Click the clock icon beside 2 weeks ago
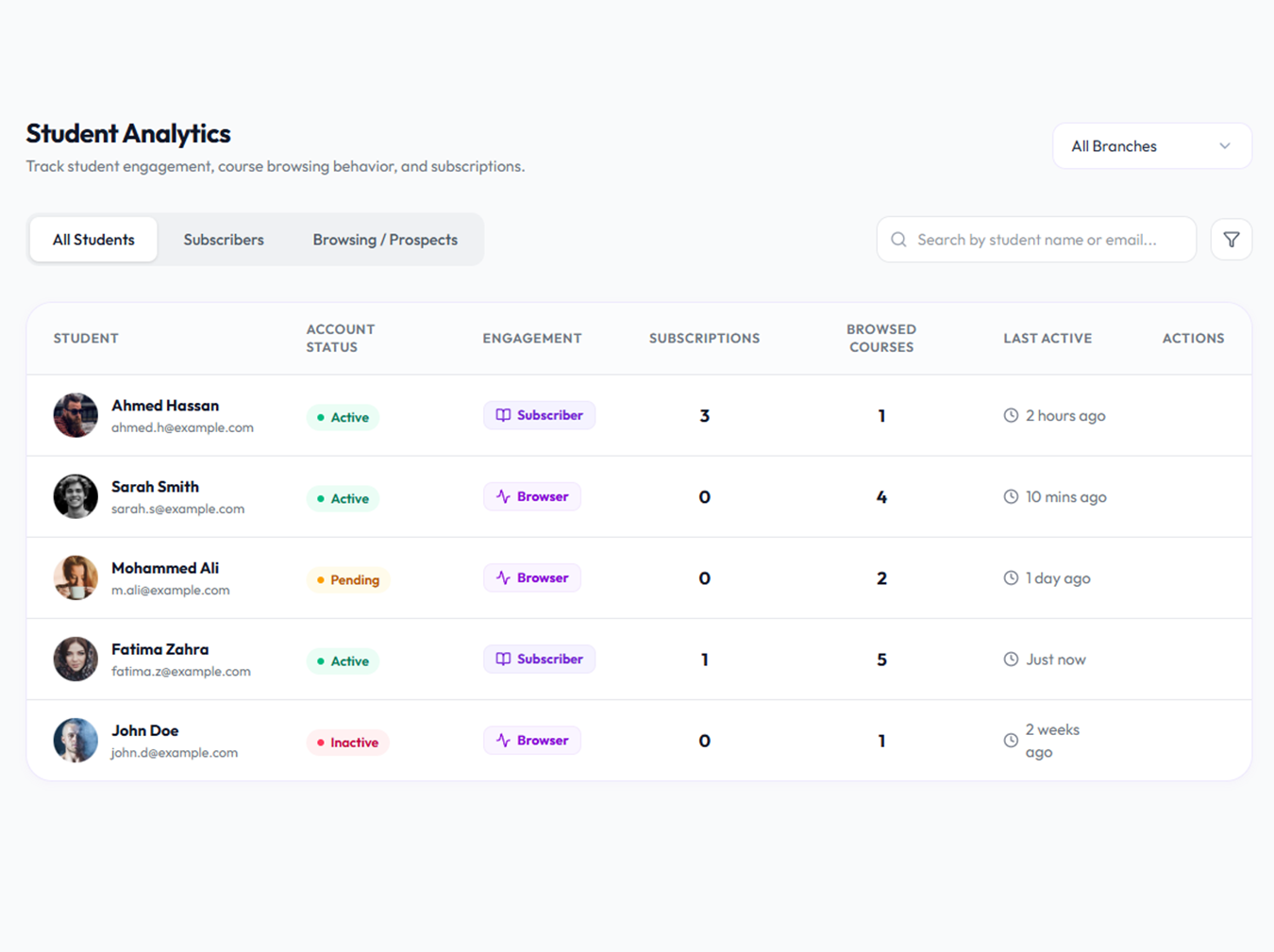The image size is (1274, 952). point(1011,741)
